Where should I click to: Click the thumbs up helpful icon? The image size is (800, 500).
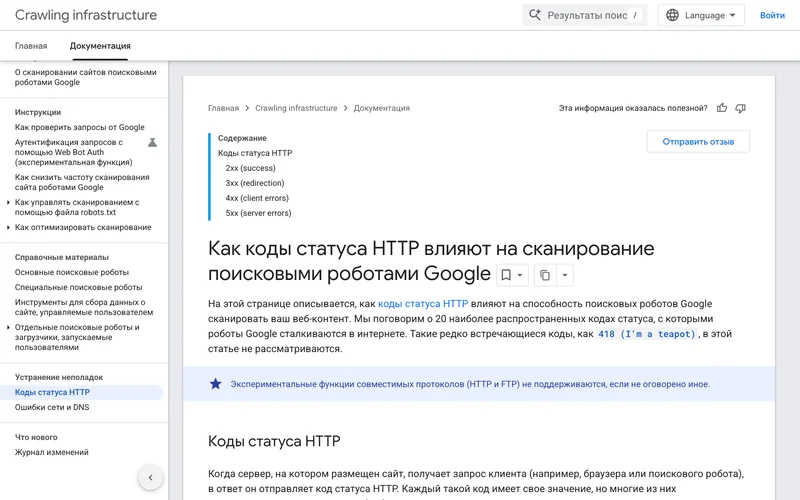tap(721, 108)
